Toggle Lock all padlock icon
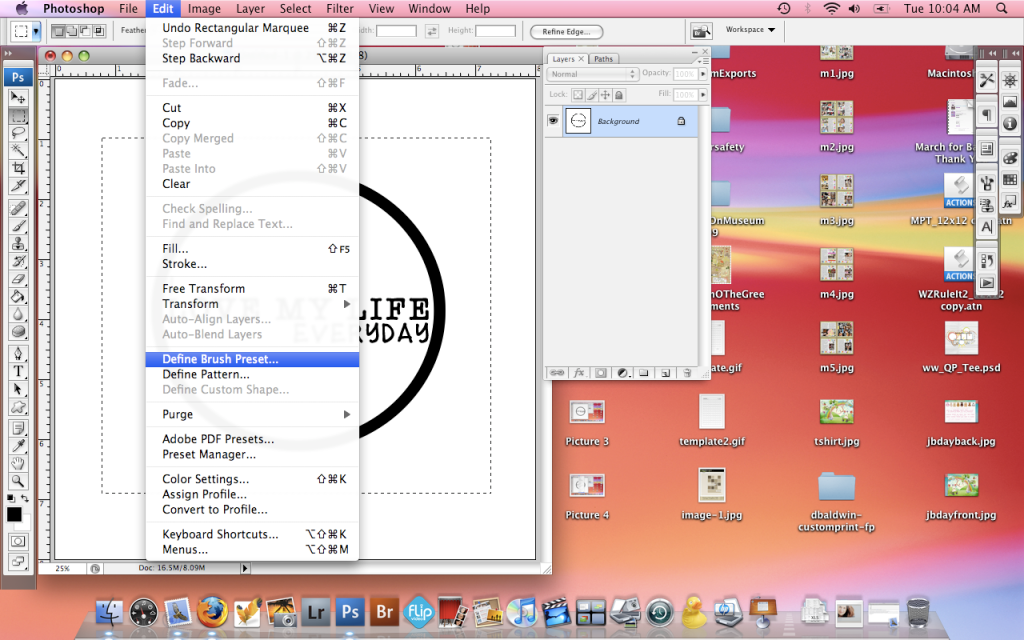This screenshot has height=640, width=1024. 619,95
